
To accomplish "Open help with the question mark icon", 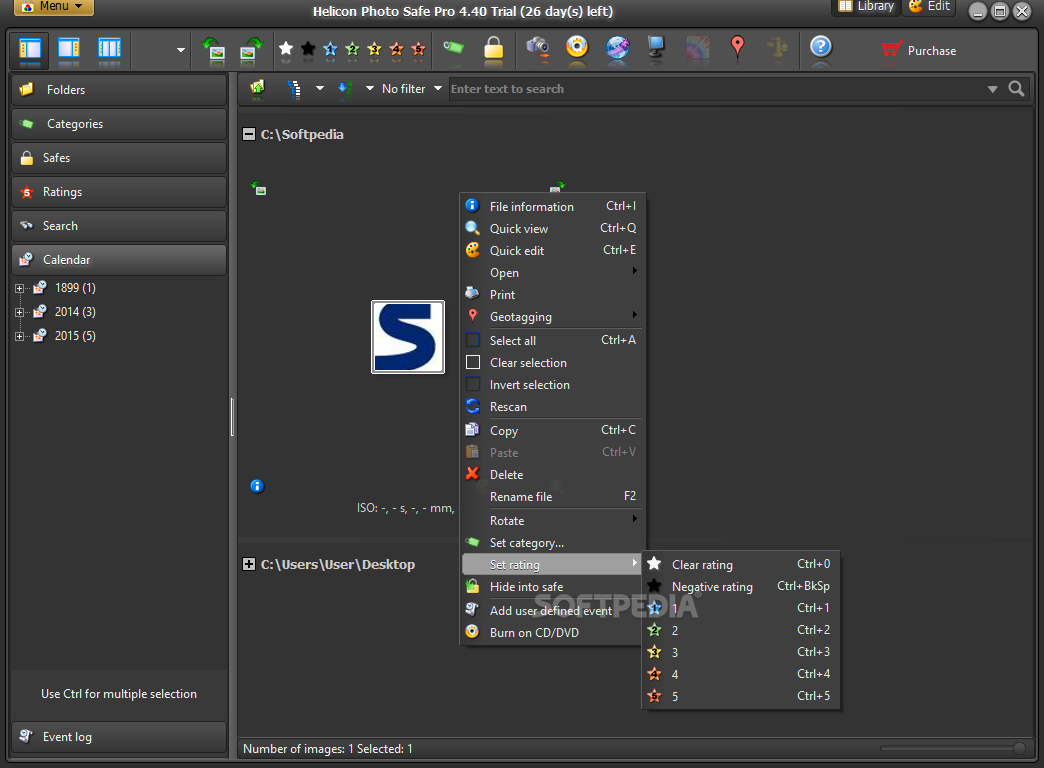I will (x=820, y=47).
